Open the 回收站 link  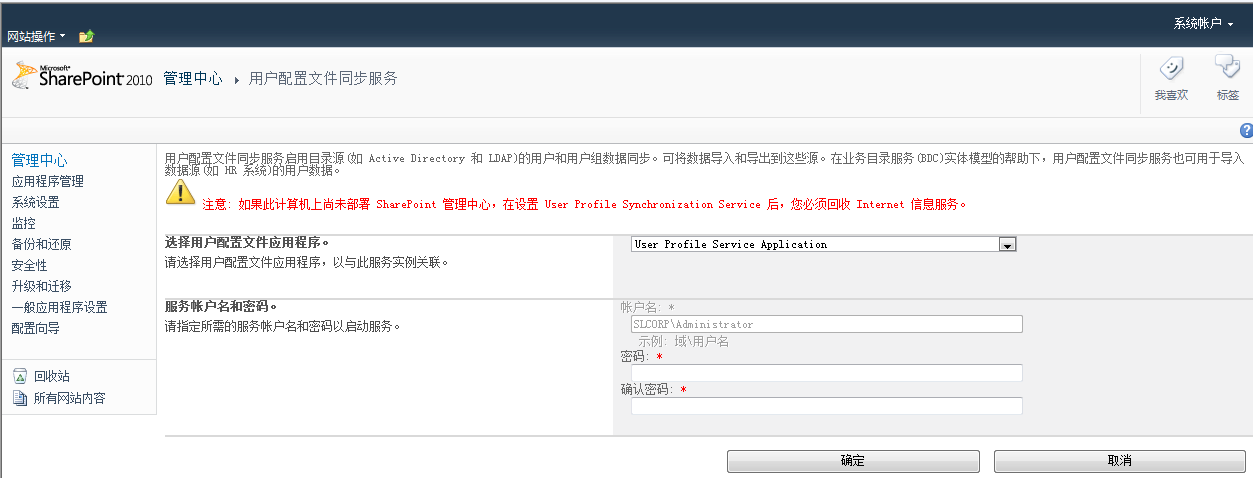(52, 376)
